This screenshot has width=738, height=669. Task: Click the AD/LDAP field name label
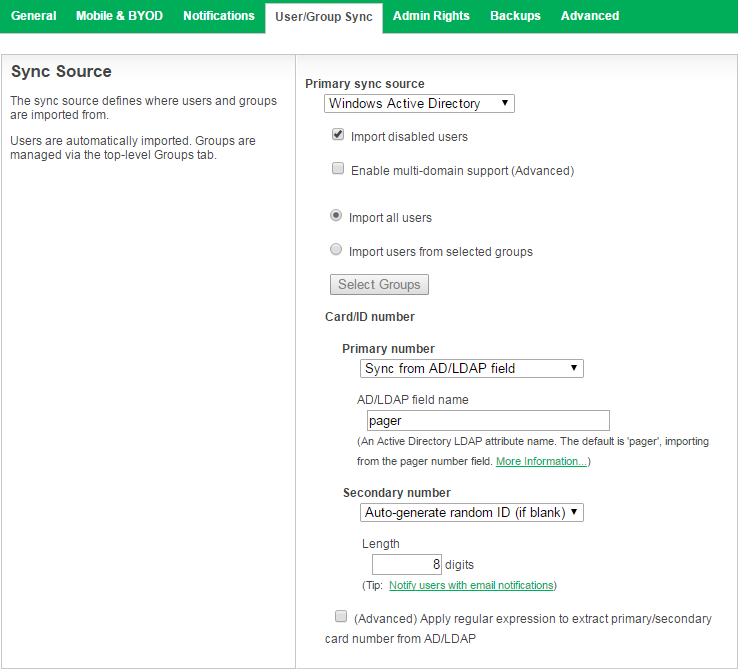tap(412, 400)
